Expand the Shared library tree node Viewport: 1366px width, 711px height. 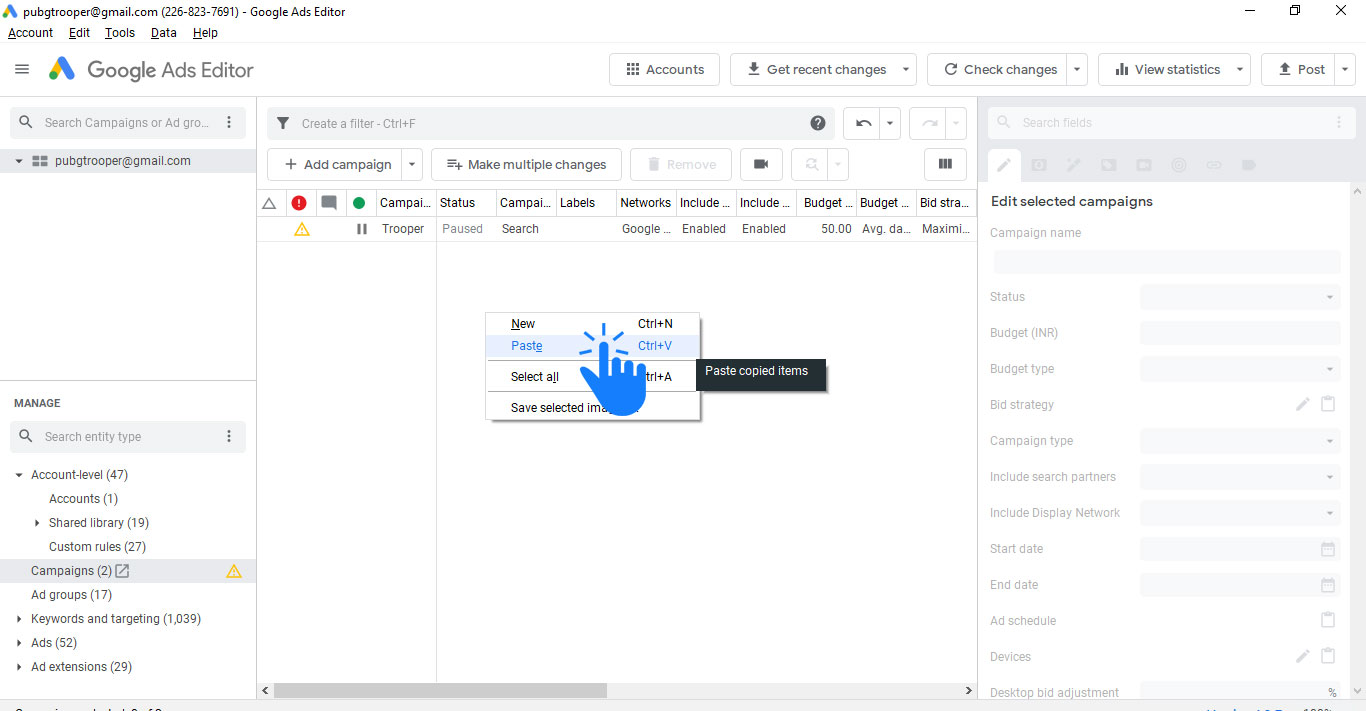pyautogui.click(x=37, y=523)
